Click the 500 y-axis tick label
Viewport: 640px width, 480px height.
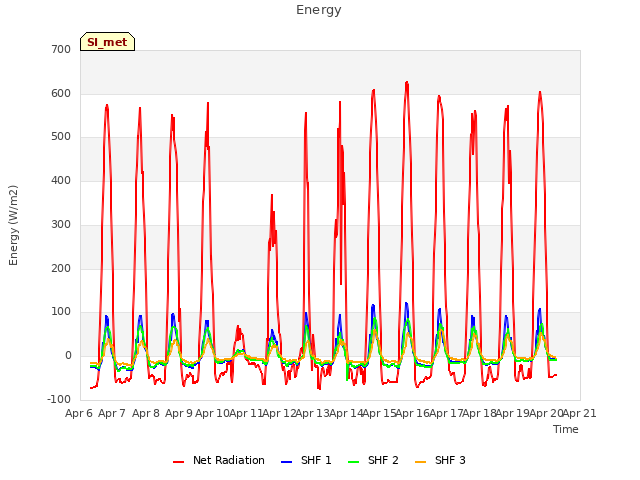(61, 137)
